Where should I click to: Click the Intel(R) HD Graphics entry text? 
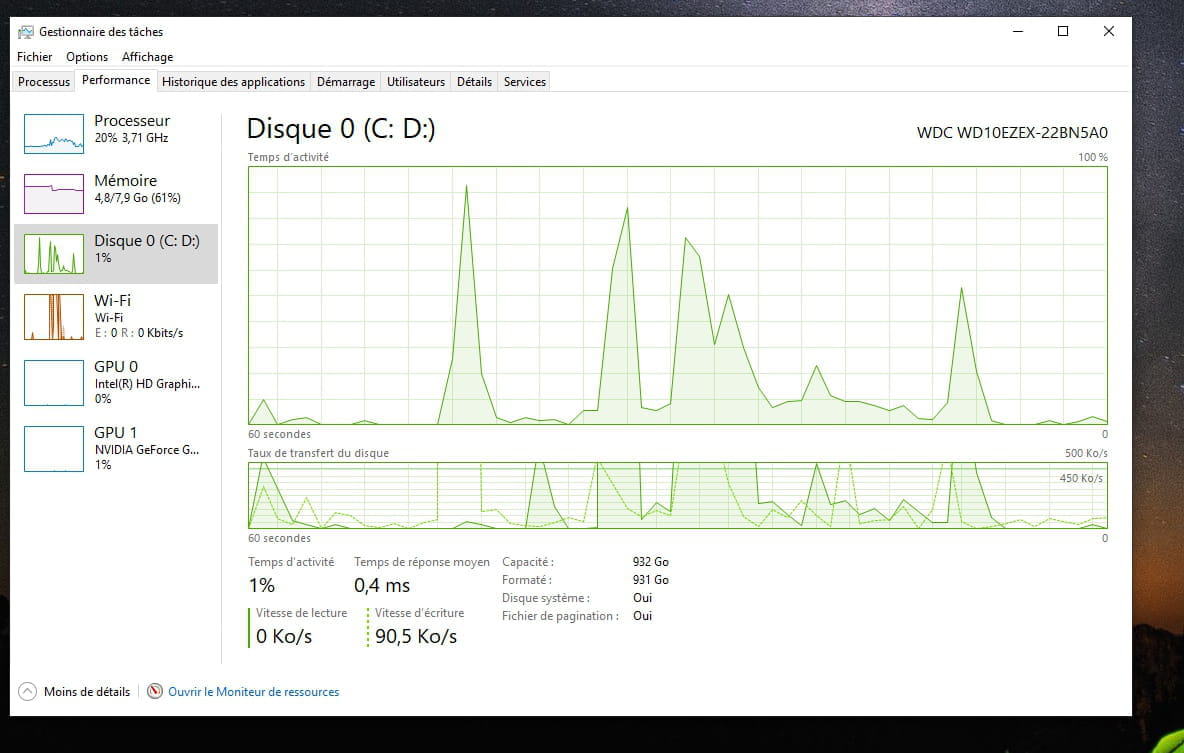(x=147, y=384)
